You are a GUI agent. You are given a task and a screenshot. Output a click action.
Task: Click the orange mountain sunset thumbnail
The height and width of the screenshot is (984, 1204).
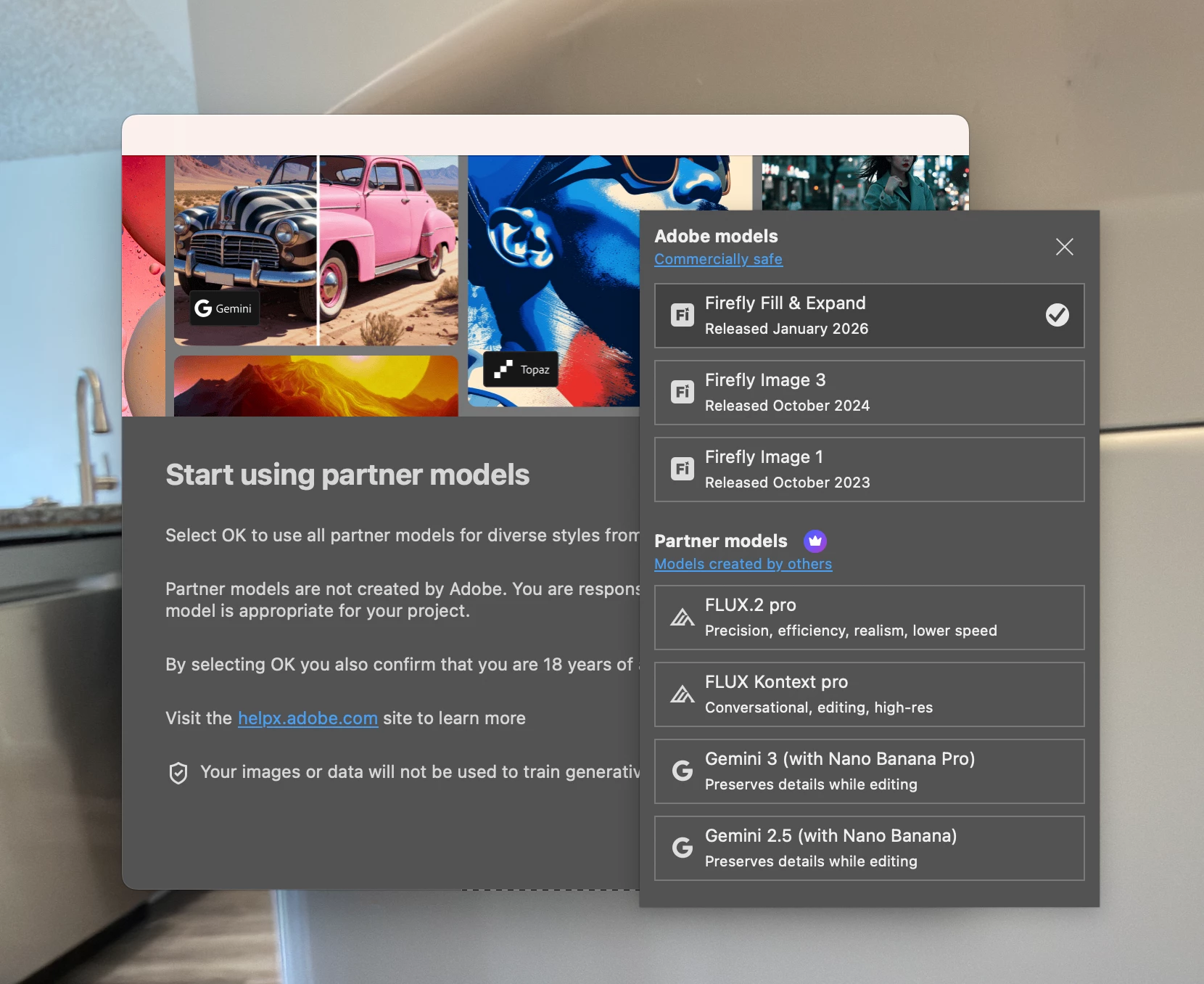point(316,385)
